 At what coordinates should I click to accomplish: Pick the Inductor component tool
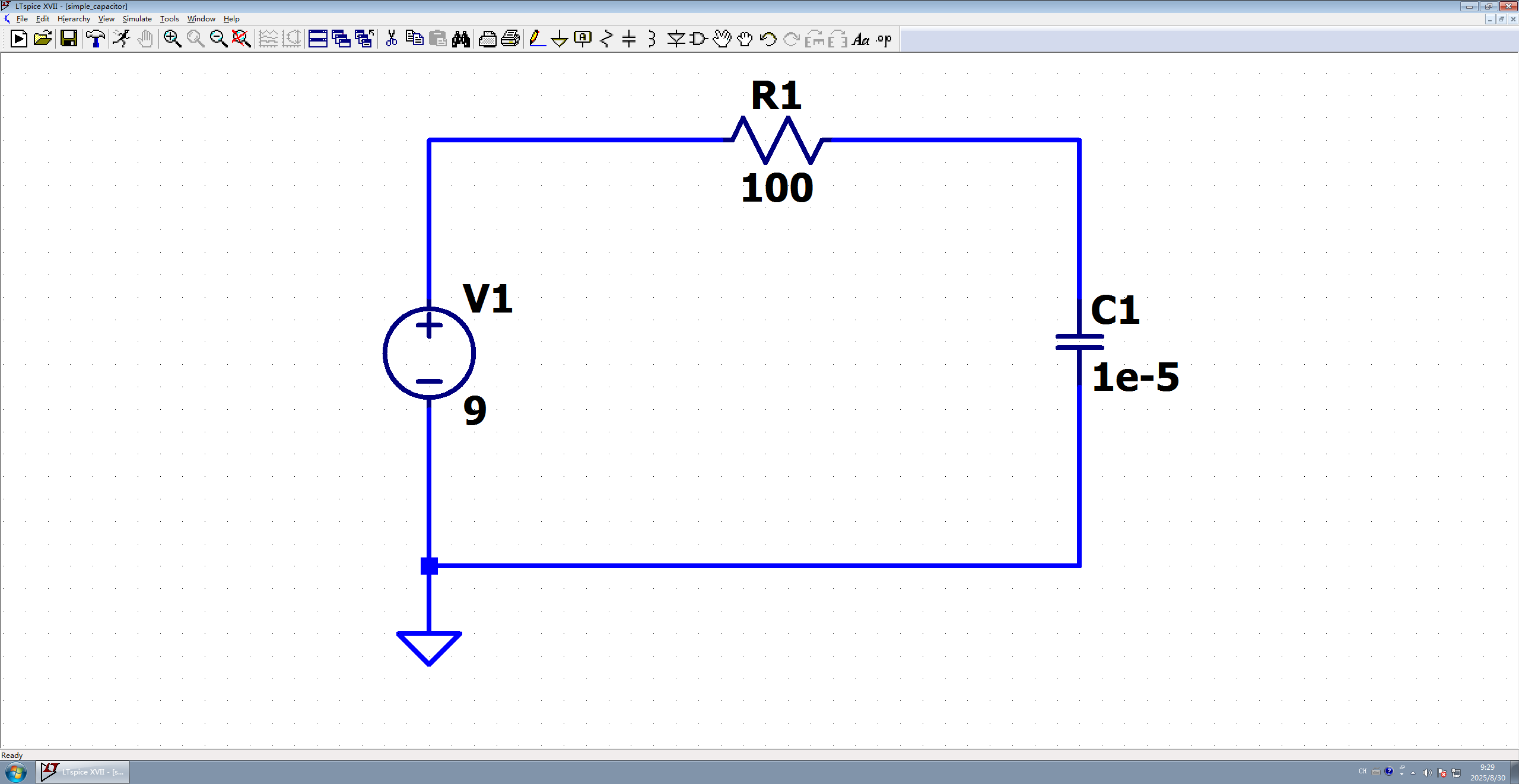(x=652, y=39)
